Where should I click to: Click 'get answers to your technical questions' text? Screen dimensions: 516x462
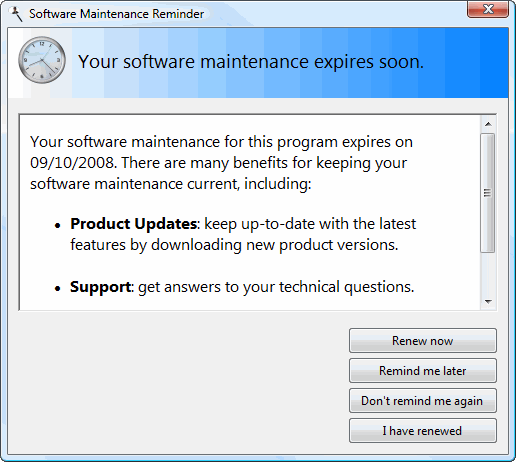point(276,287)
